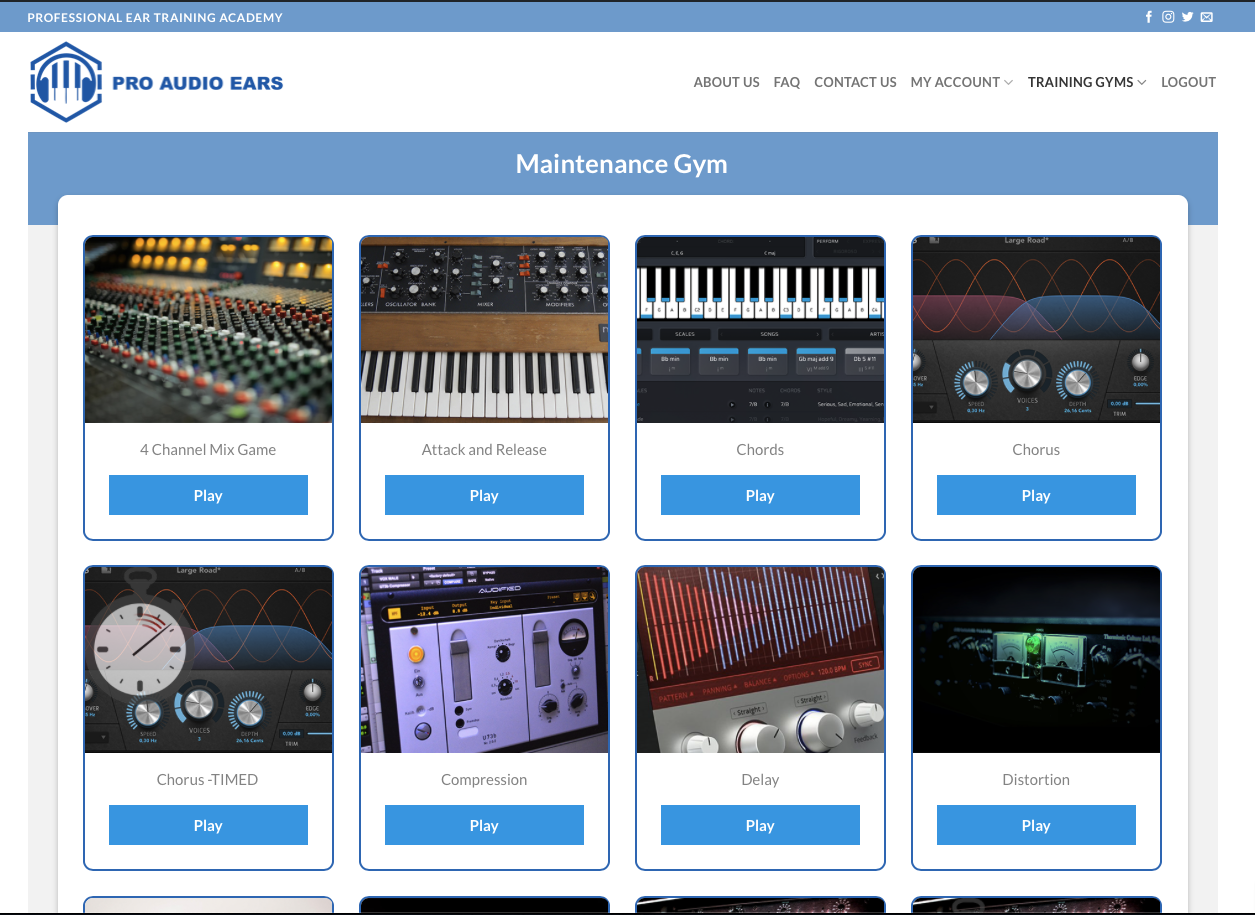Open the Contact Us page
This screenshot has height=915, width=1255.
855,82
